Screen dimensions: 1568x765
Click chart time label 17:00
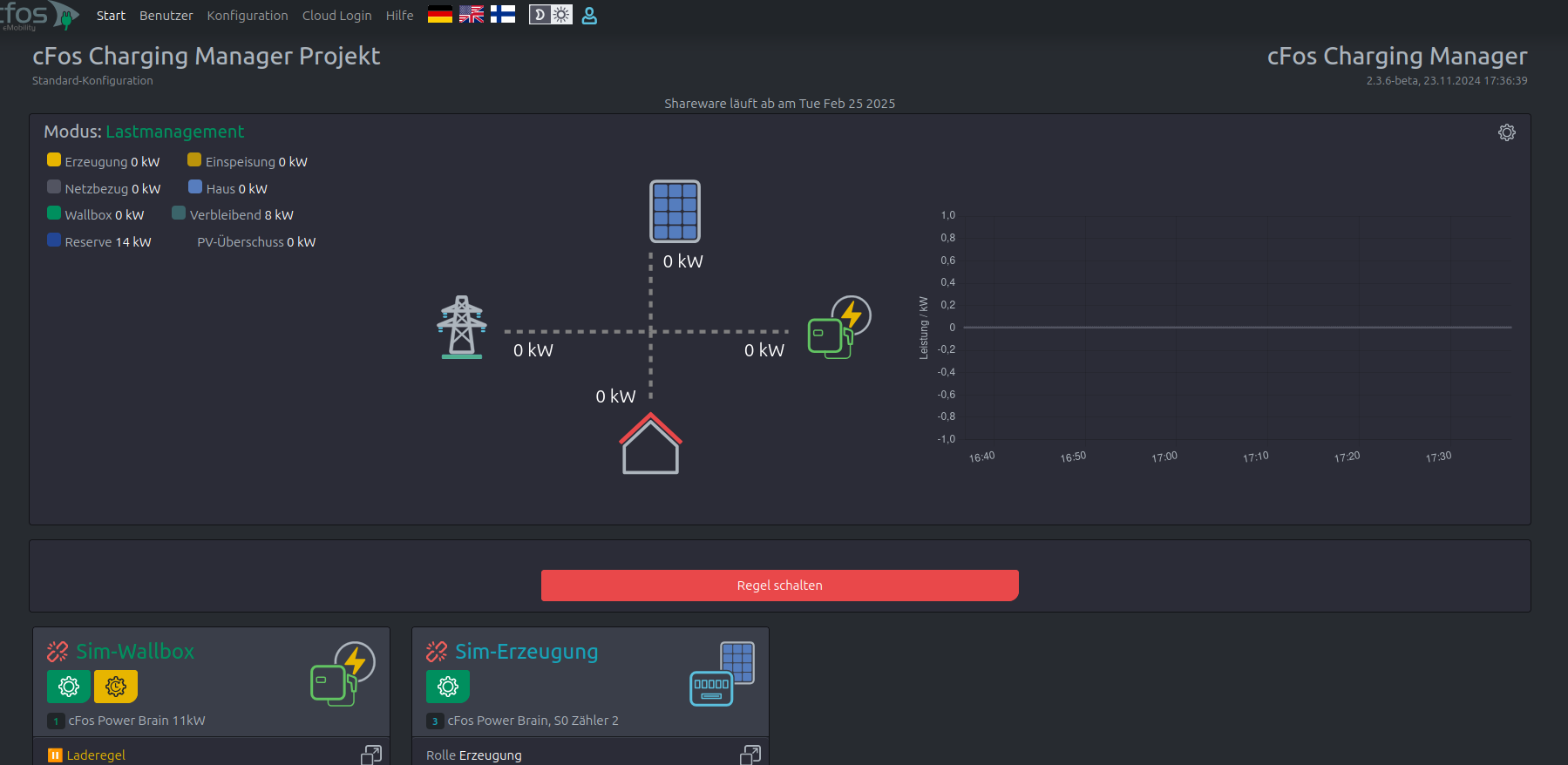(1164, 457)
